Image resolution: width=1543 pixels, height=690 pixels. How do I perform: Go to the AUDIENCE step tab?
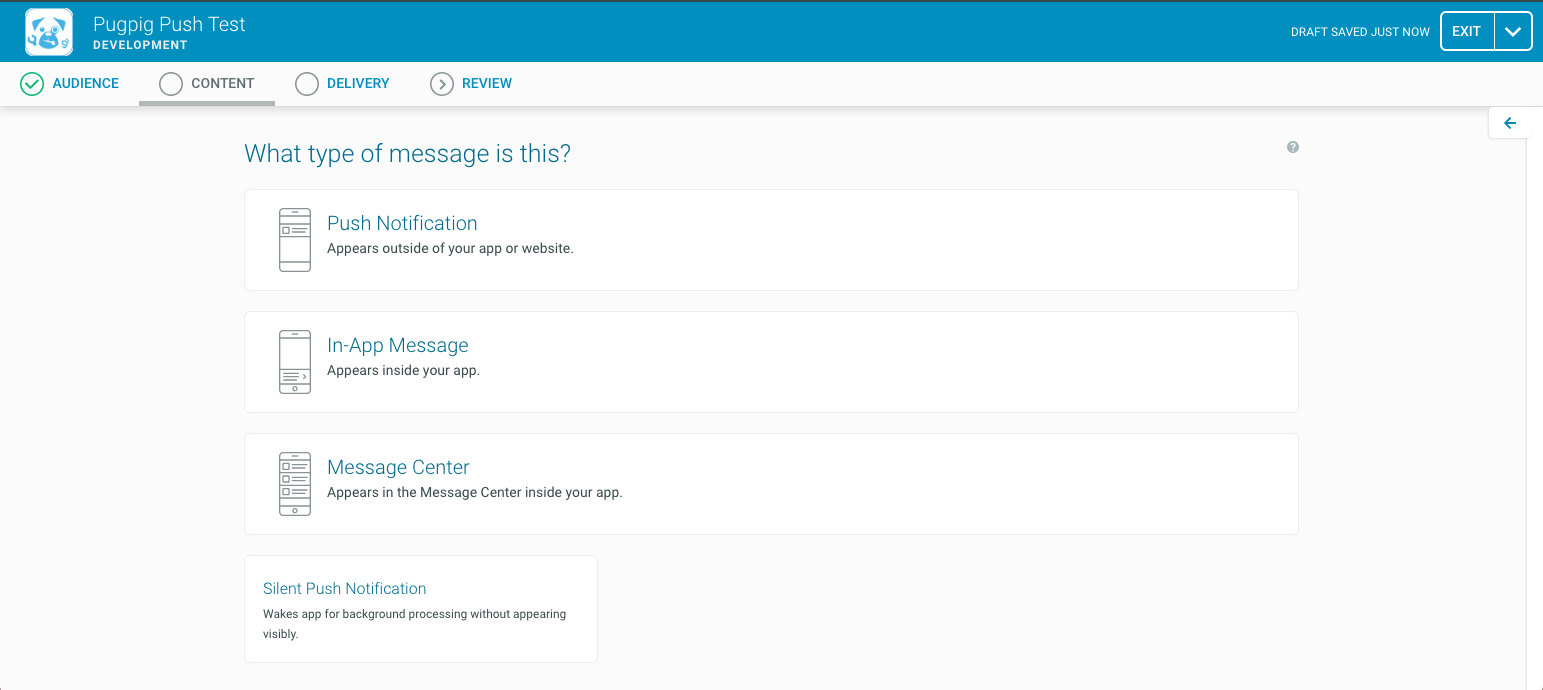click(70, 84)
